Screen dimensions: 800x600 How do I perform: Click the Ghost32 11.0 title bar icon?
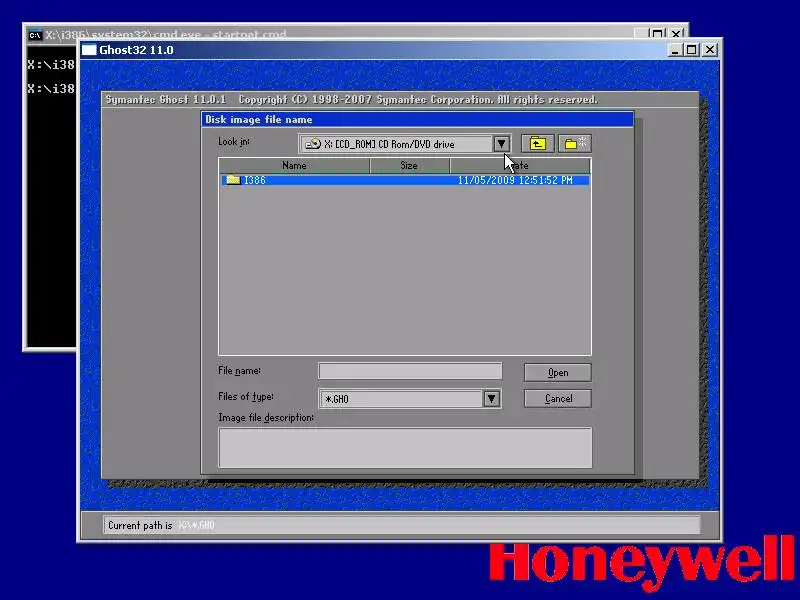coord(89,50)
